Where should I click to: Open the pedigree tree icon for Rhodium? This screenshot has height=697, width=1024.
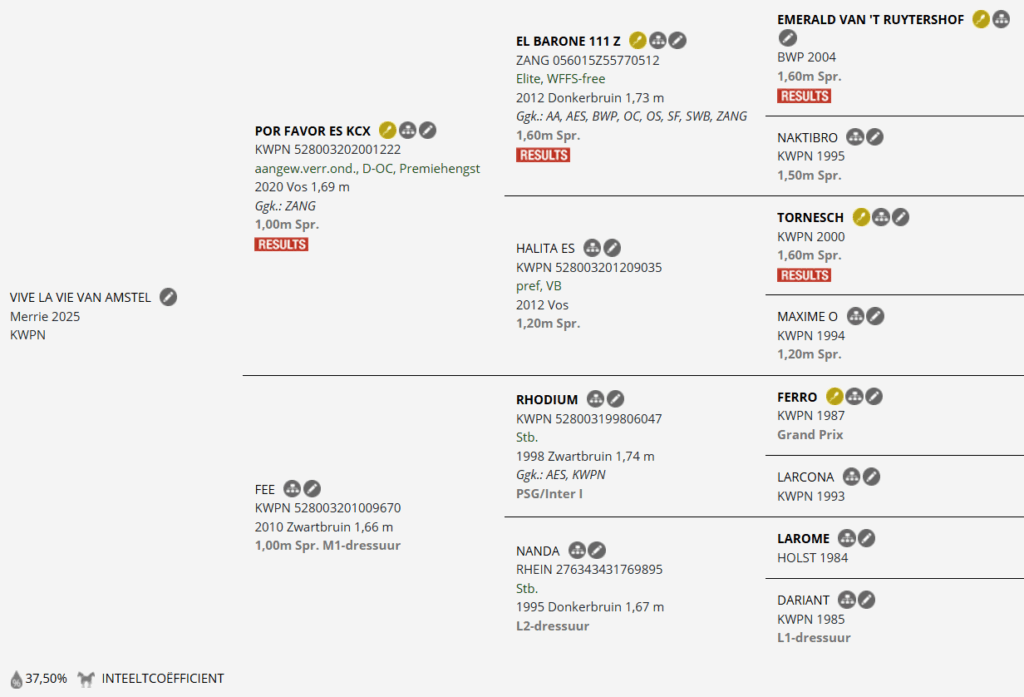[596, 399]
